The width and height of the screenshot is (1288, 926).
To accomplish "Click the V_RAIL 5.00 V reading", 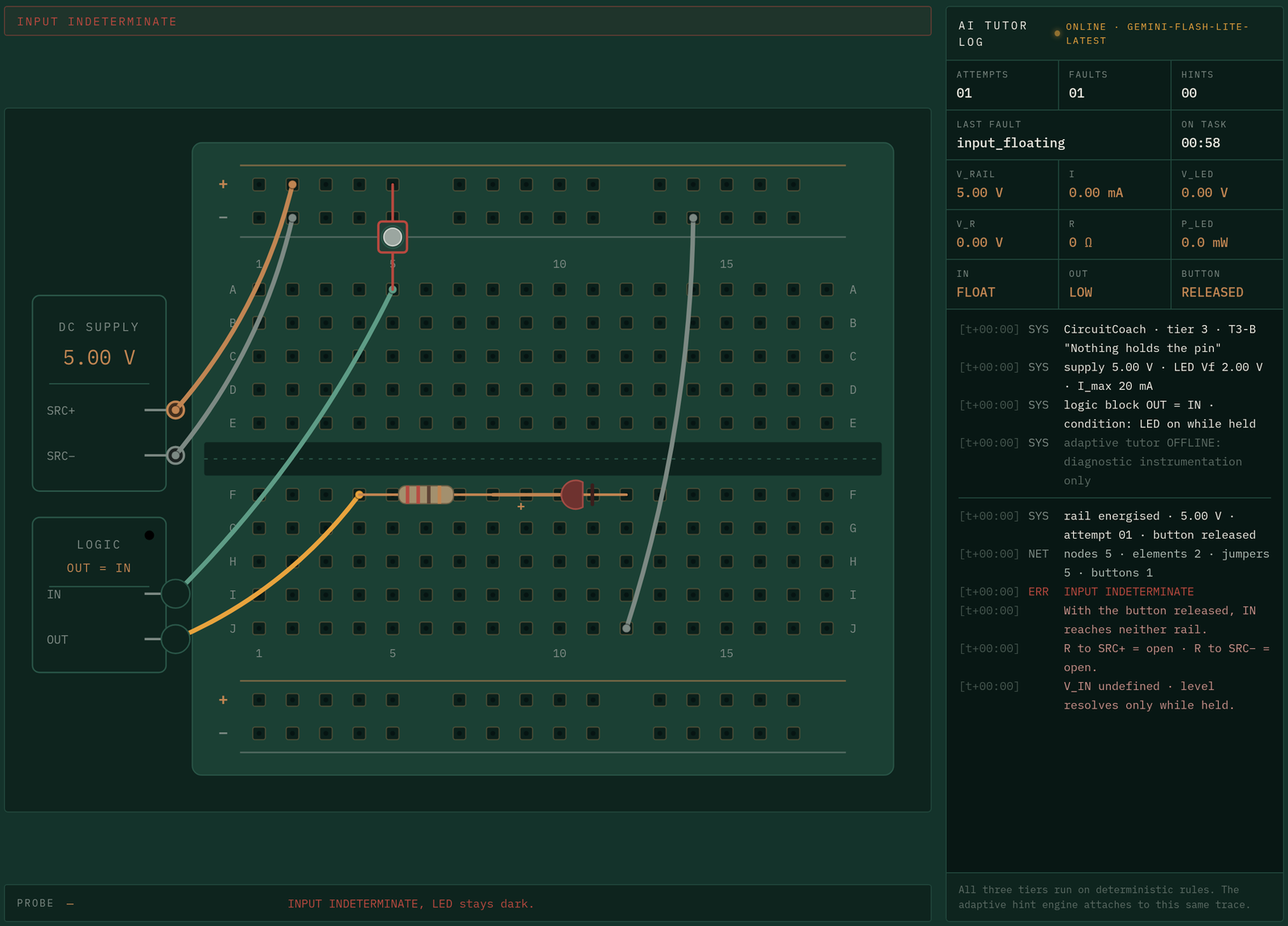I will tap(1002, 184).
